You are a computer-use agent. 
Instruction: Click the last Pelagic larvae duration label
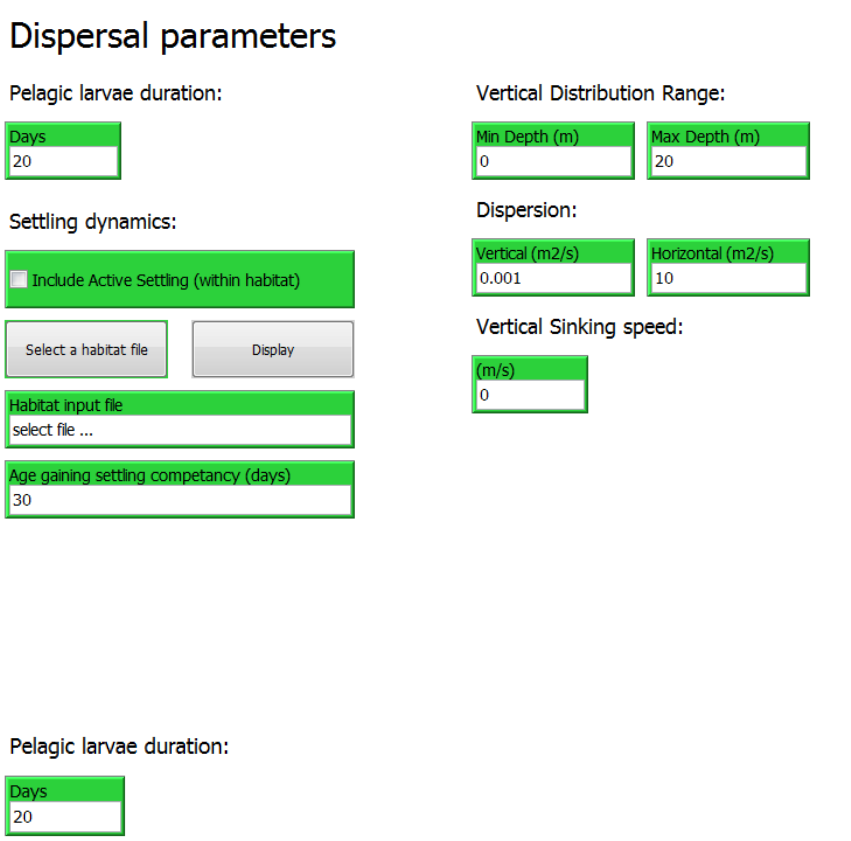click(x=119, y=746)
